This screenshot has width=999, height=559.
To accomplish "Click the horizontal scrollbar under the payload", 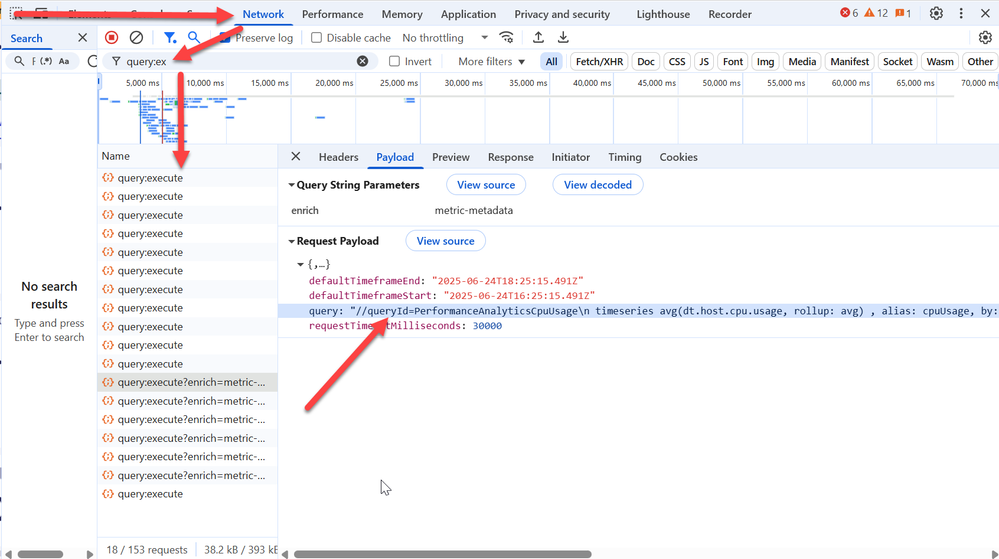I will [440, 554].
